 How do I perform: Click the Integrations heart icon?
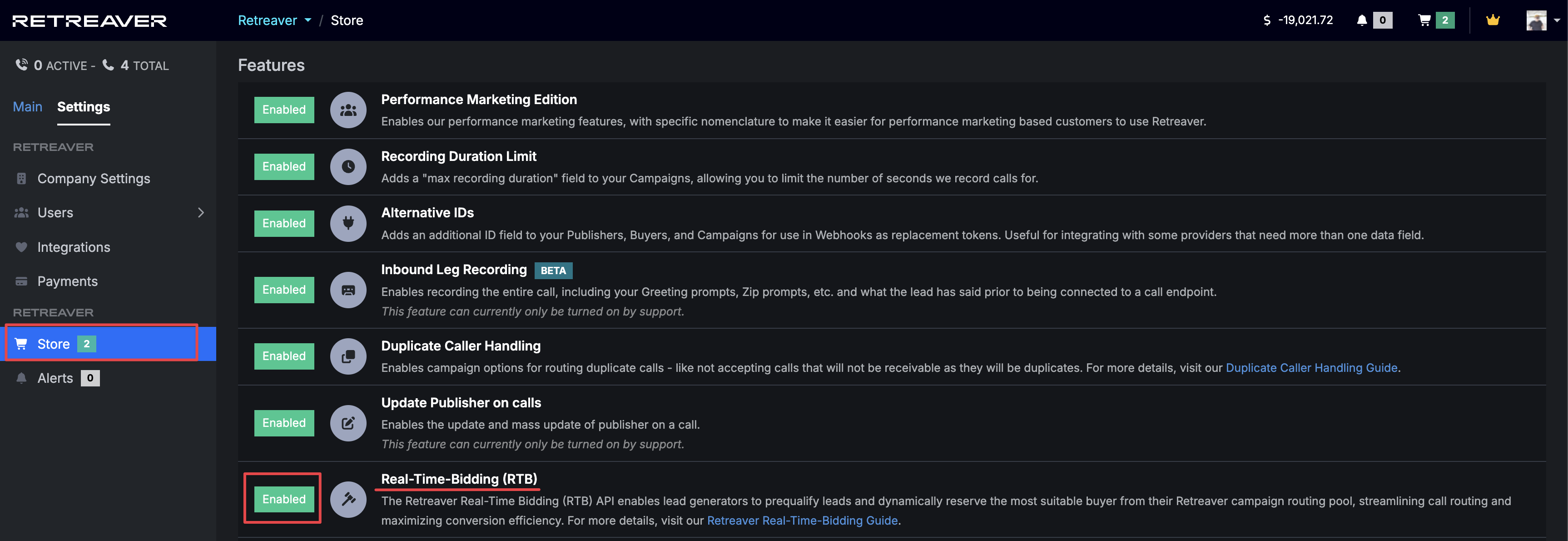21,247
